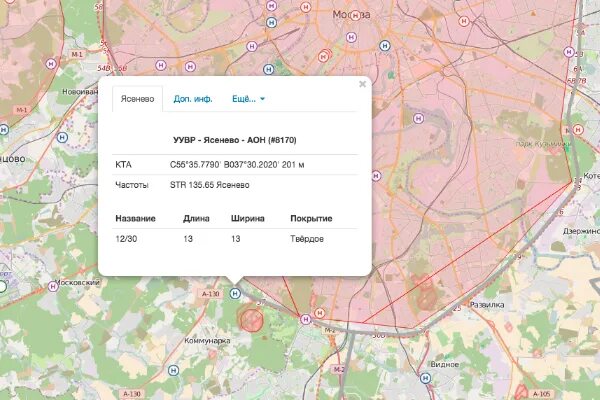
Task: Click the Новоиван map label
Action: (x=80, y=91)
